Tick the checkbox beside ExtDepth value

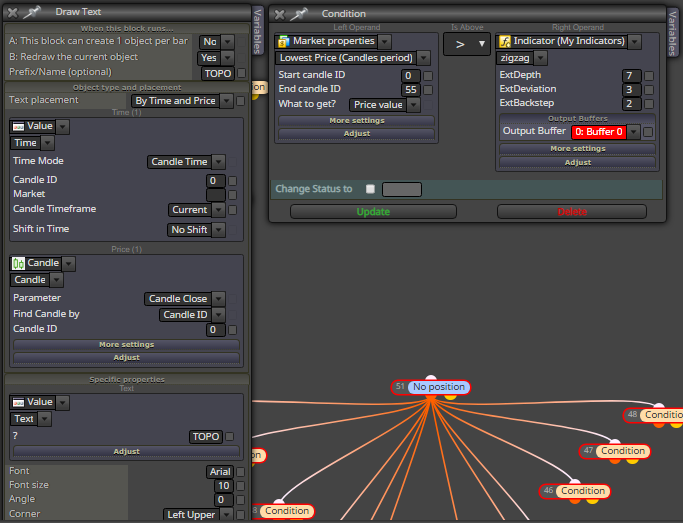[x=649, y=76]
